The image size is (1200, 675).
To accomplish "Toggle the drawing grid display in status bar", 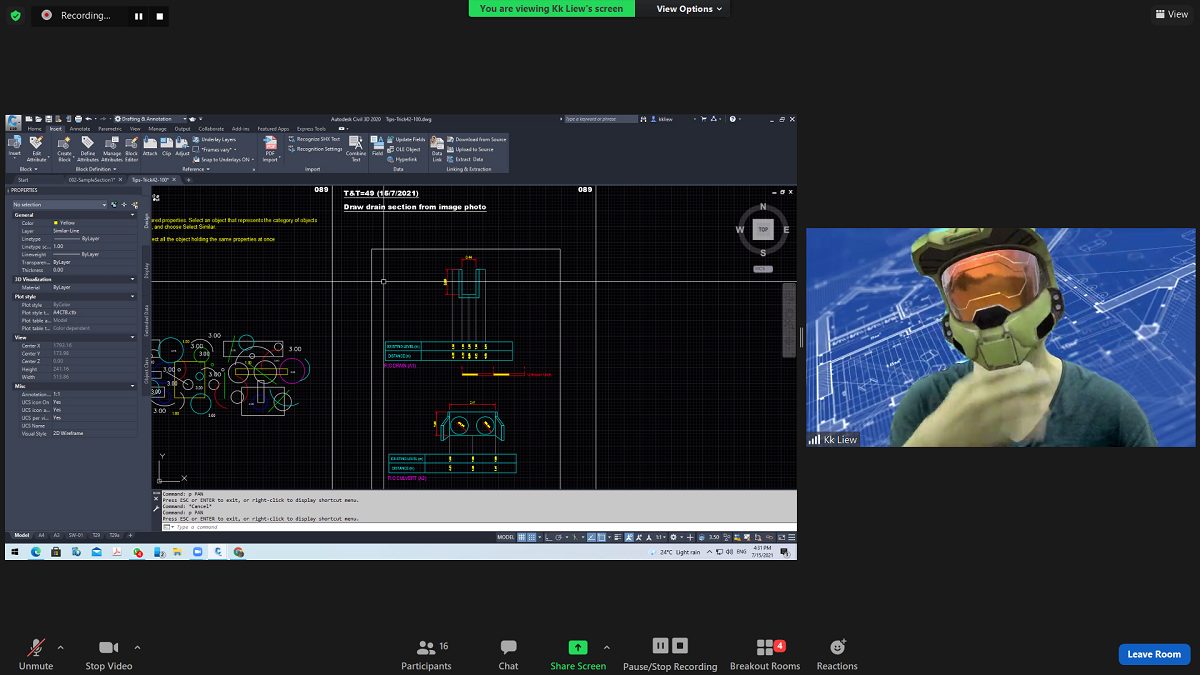I will pos(522,537).
